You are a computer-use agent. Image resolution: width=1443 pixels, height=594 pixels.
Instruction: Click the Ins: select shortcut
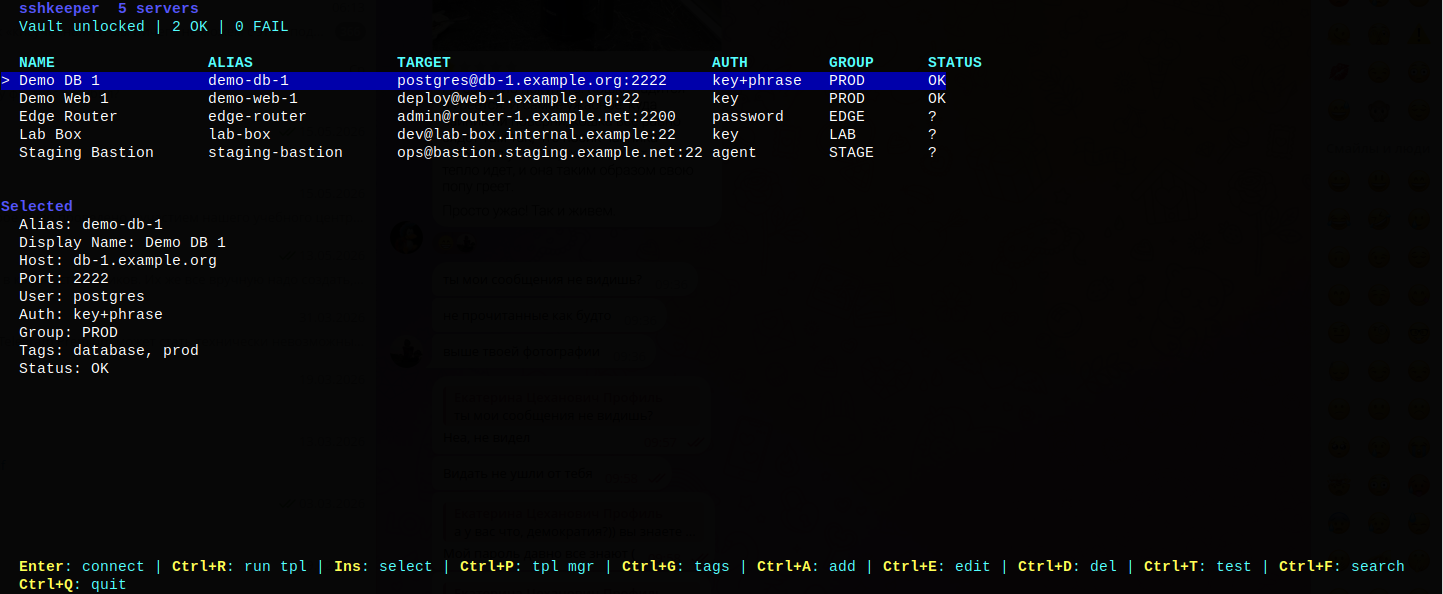point(383,566)
